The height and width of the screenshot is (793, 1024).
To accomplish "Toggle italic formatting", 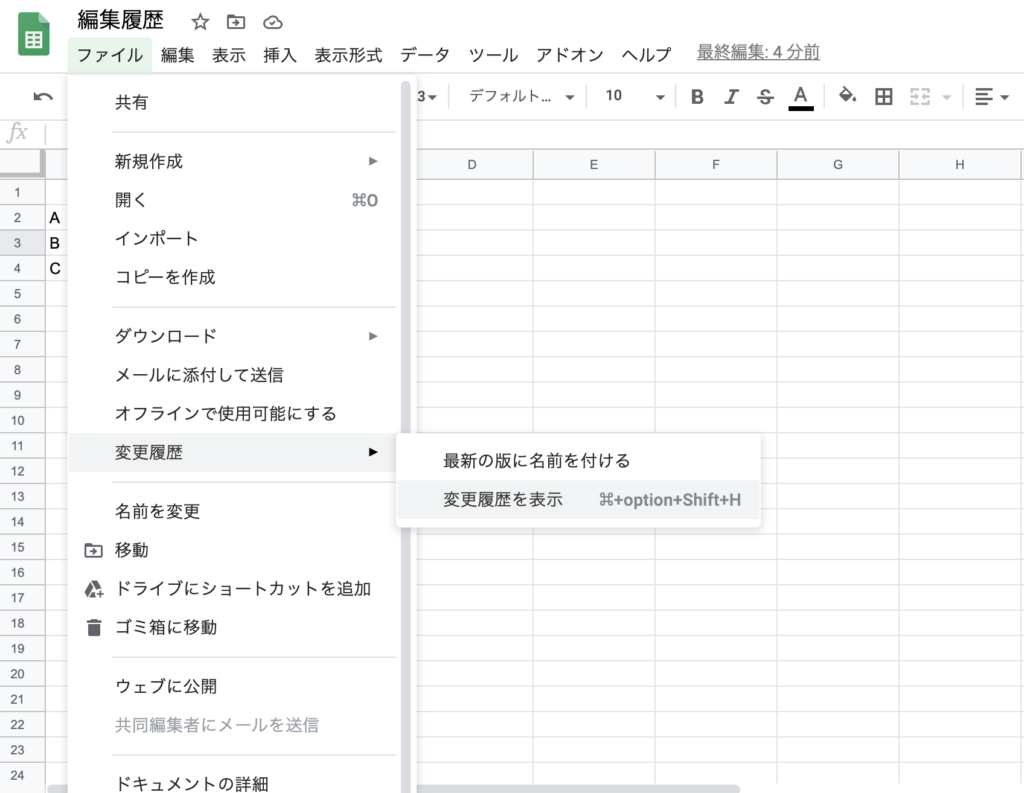I will pos(731,96).
